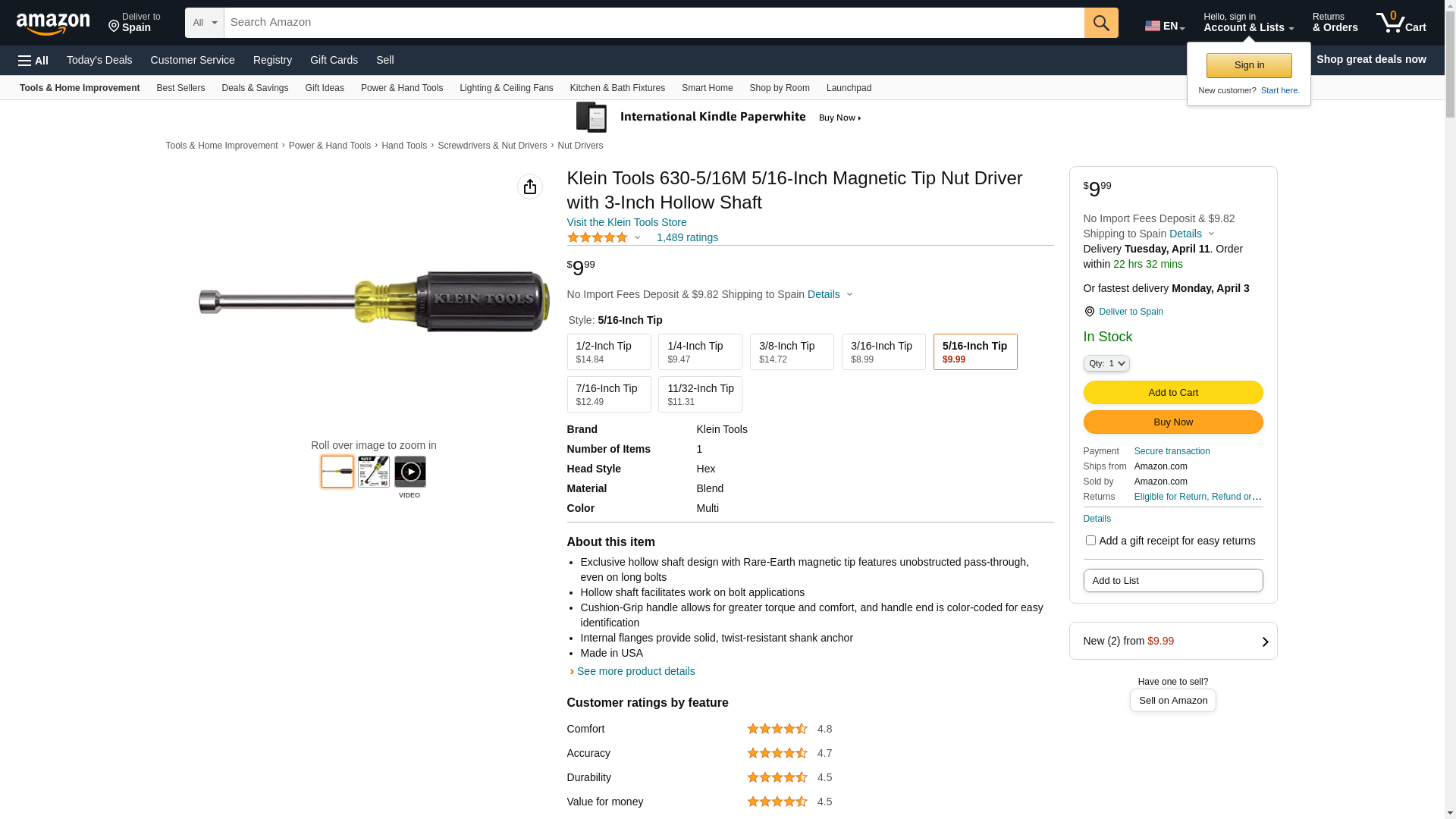Open the Qty quantity dropdown

point(1106,364)
